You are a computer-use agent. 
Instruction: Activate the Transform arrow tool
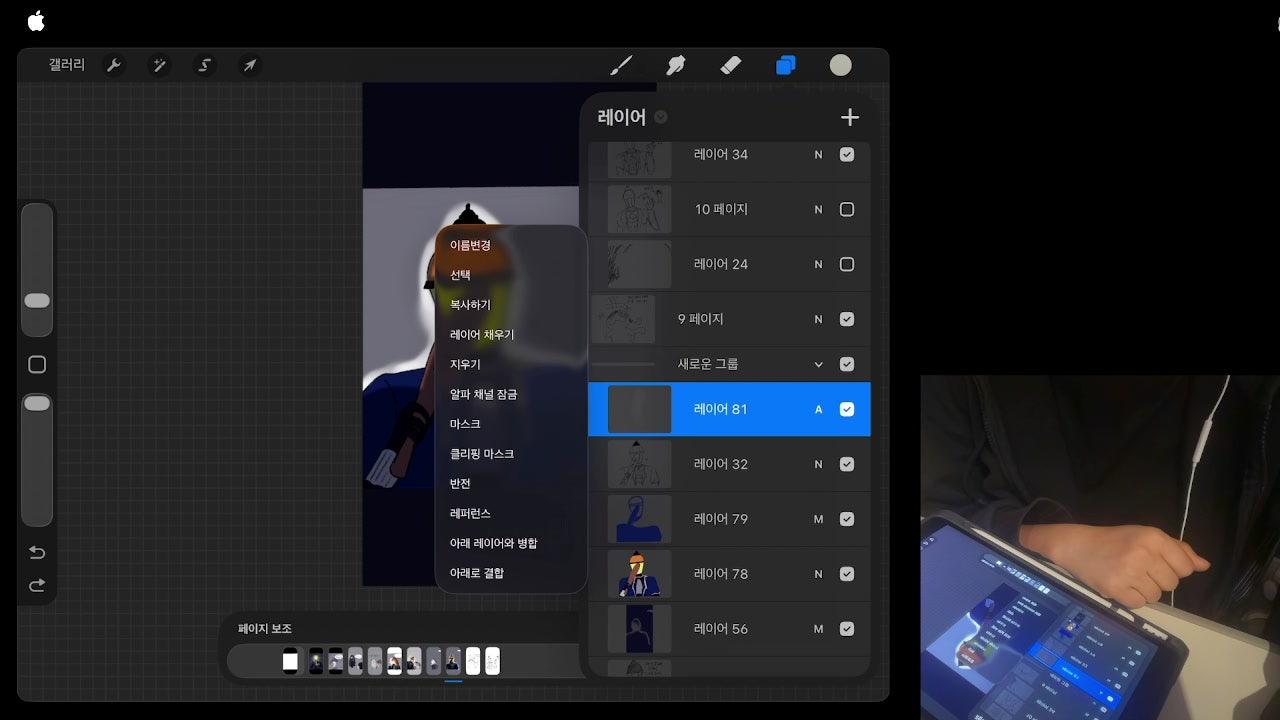[250, 65]
